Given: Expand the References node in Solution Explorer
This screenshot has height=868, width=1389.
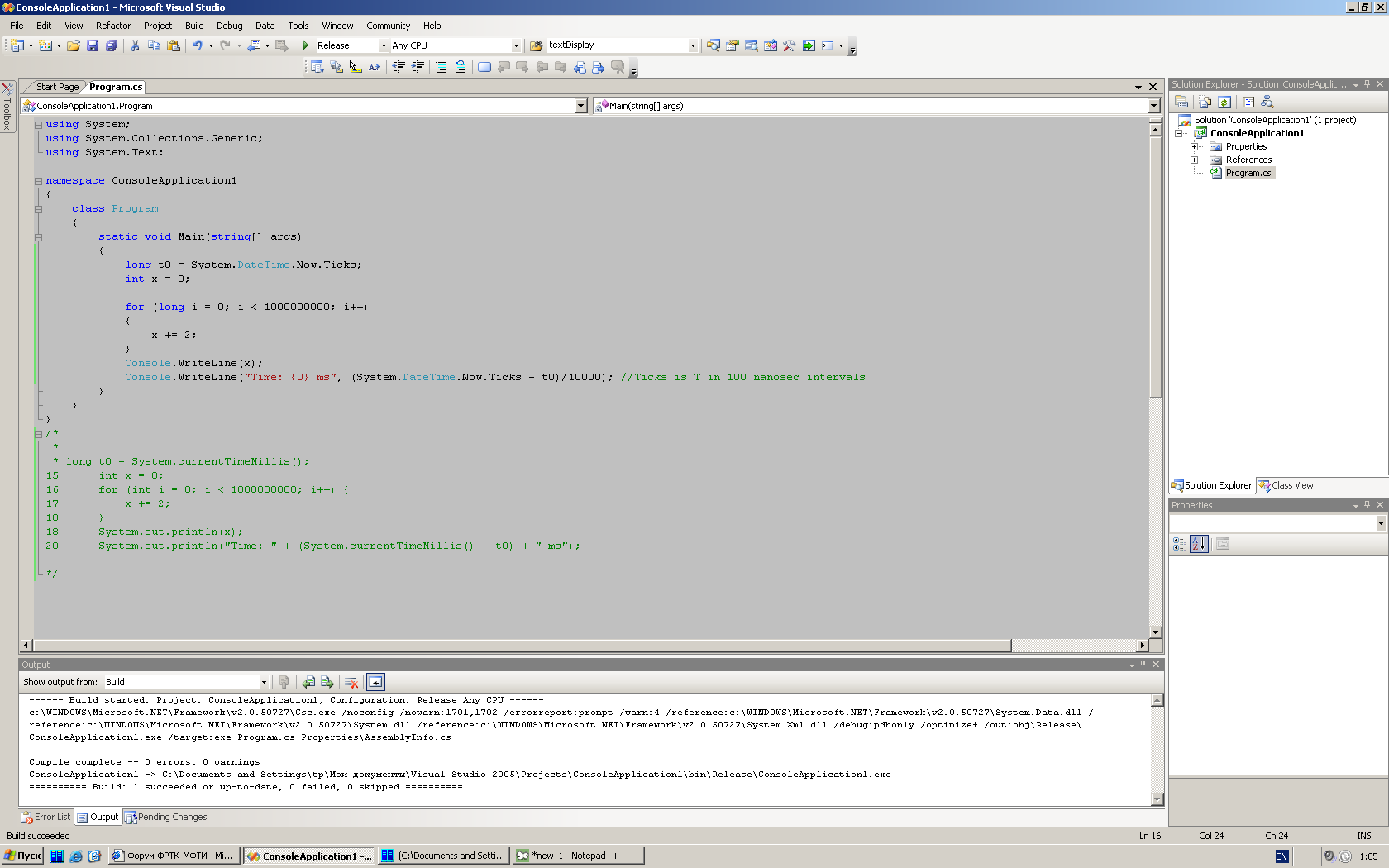Looking at the screenshot, I should coord(1194,160).
